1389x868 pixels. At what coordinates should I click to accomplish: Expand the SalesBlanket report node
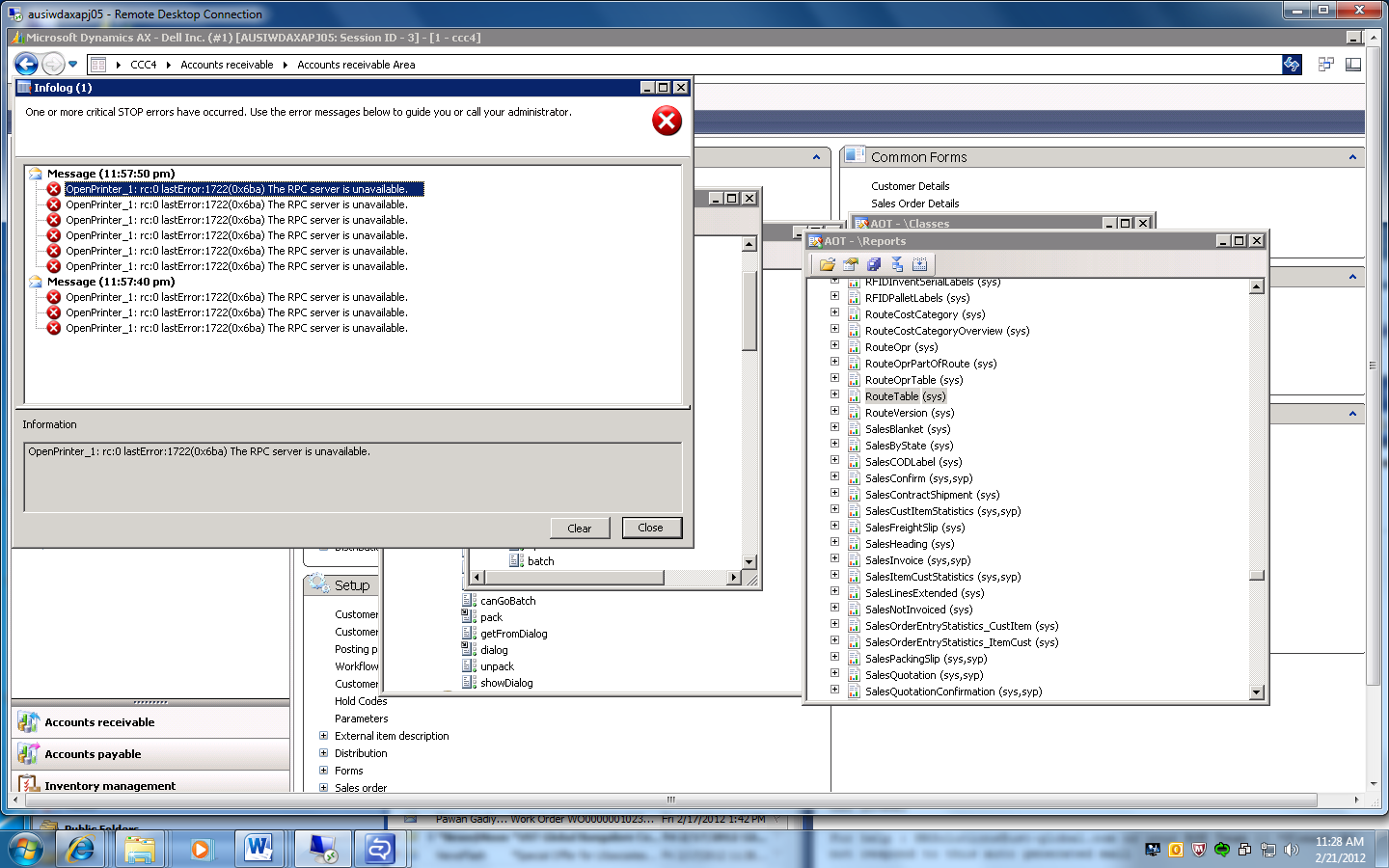(835, 427)
